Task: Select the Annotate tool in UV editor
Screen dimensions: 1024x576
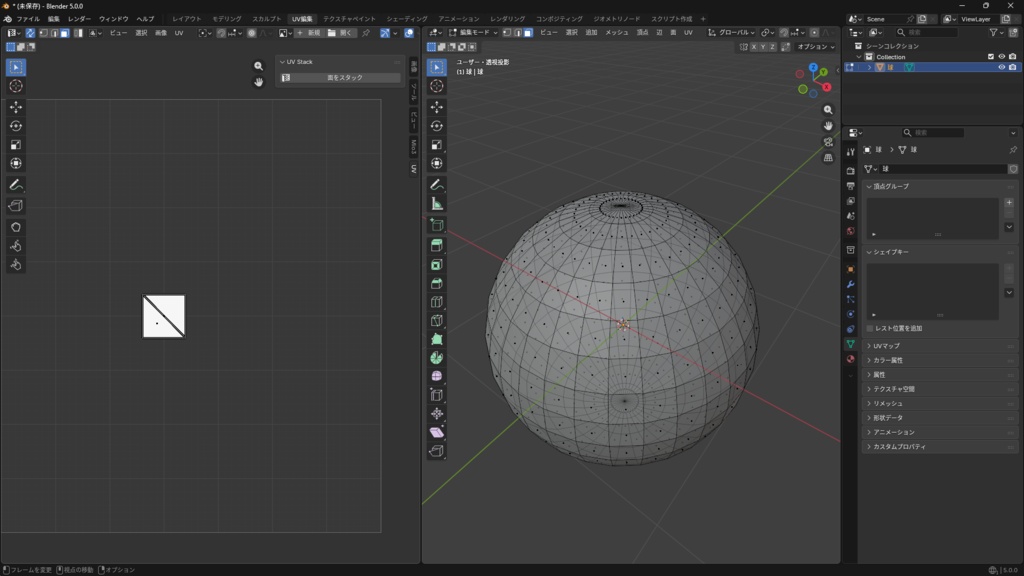Action: (x=16, y=185)
